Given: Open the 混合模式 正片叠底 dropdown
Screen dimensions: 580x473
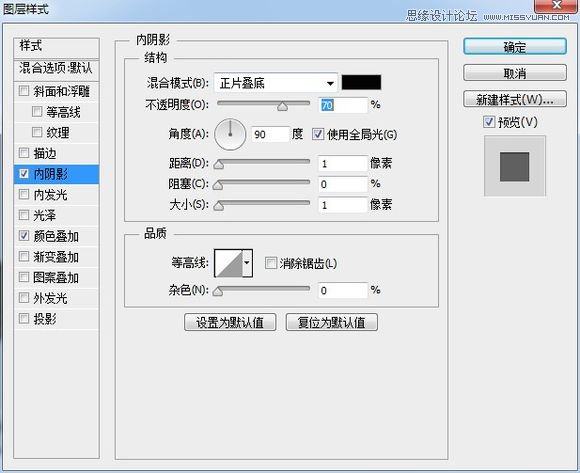Looking at the screenshot, I should [x=276, y=83].
